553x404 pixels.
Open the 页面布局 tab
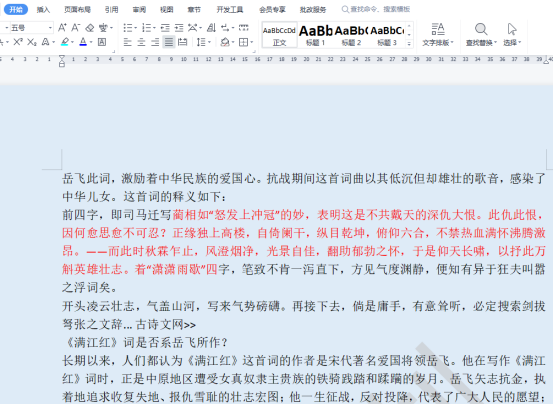click(78, 10)
